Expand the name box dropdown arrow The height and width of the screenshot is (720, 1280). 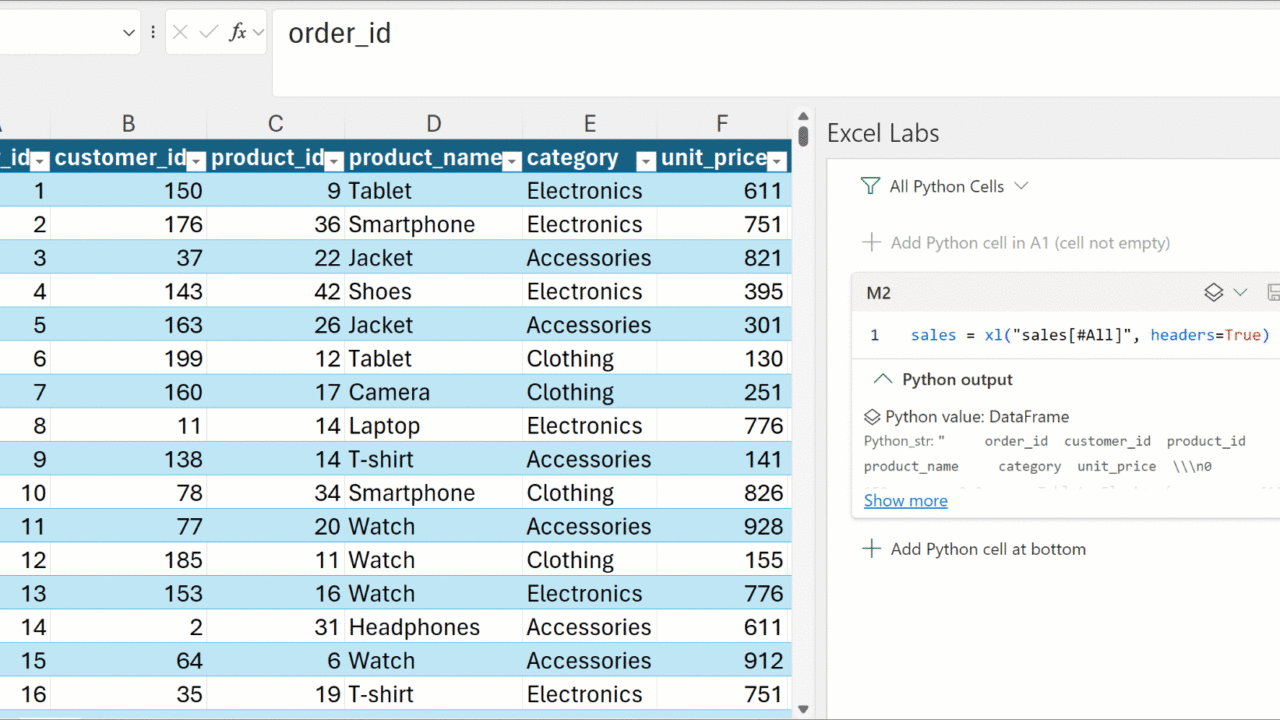tap(128, 33)
